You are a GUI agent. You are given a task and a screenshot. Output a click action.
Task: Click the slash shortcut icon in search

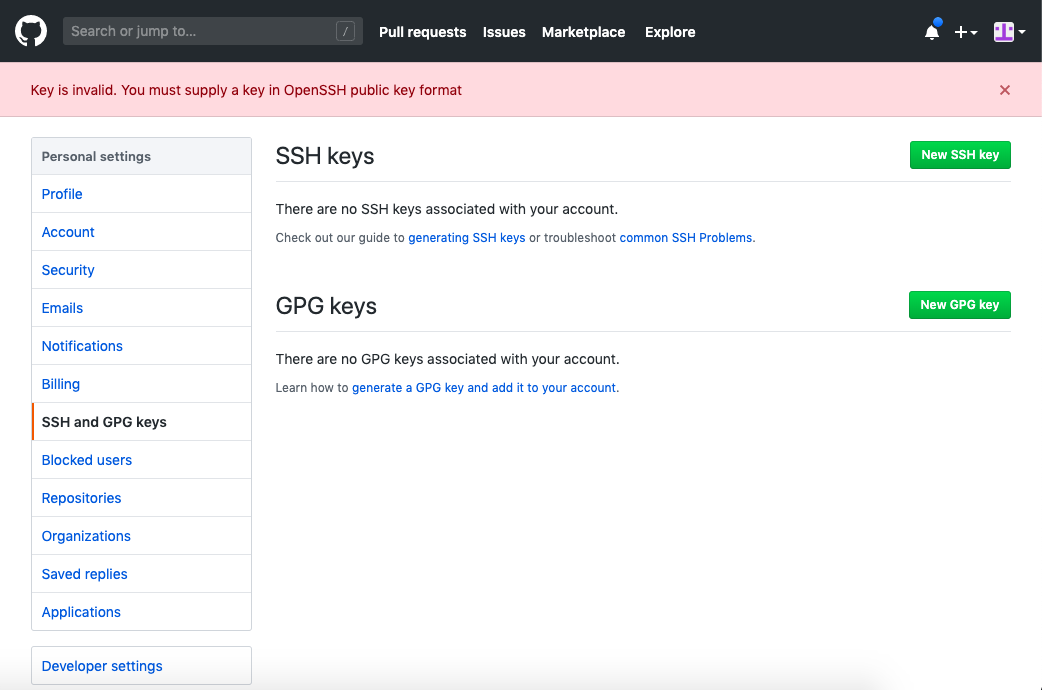(x=346, y=31)
